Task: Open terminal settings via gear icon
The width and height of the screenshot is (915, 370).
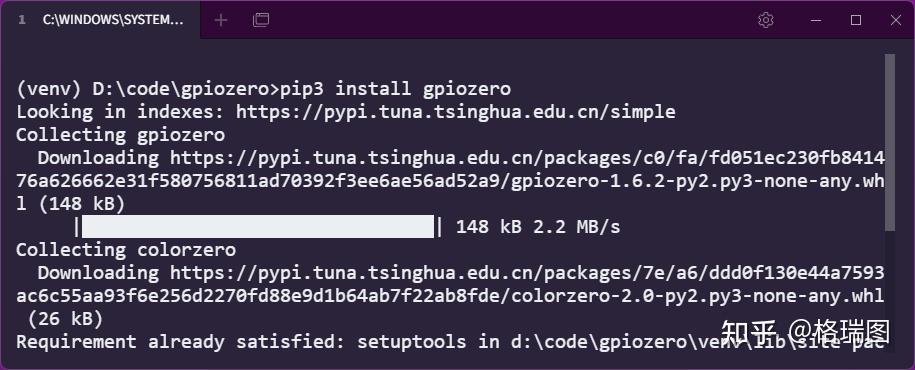Action: tap(766, 20)
